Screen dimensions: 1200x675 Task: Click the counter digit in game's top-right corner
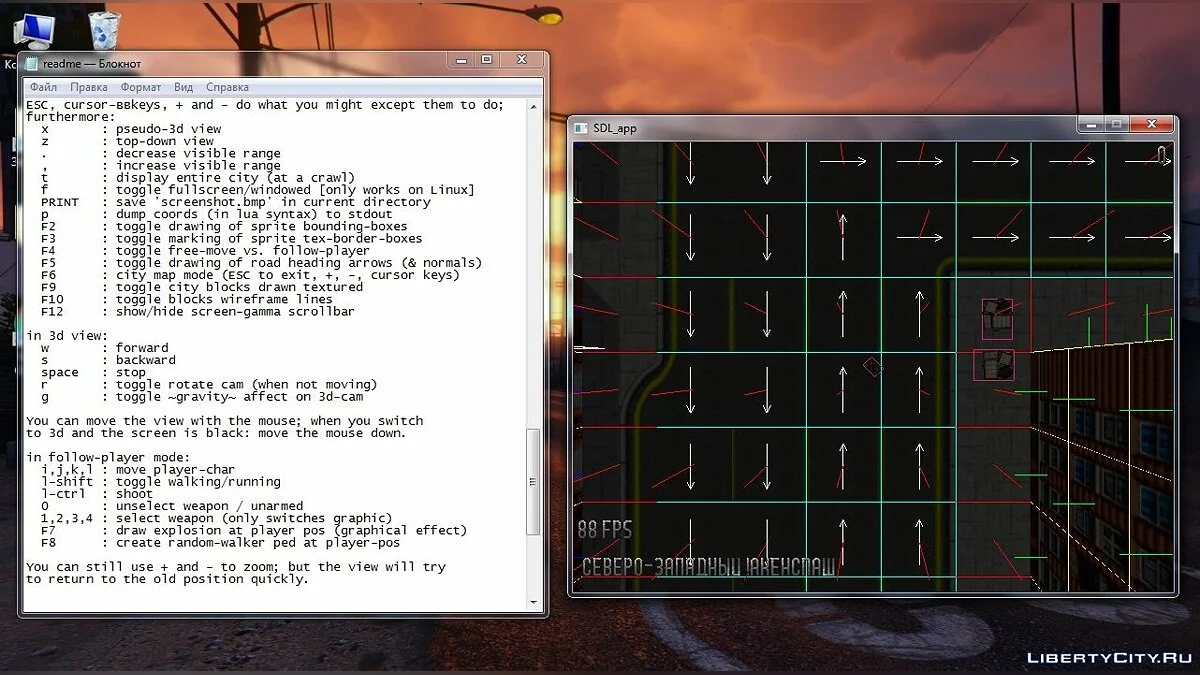1161,155
